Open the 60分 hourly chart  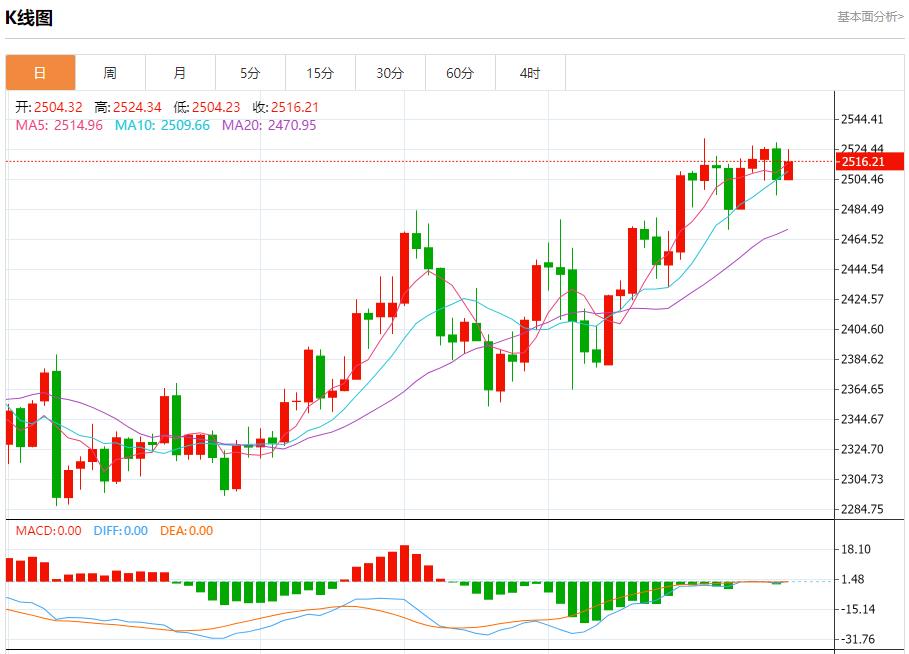[x=460, y=72]
